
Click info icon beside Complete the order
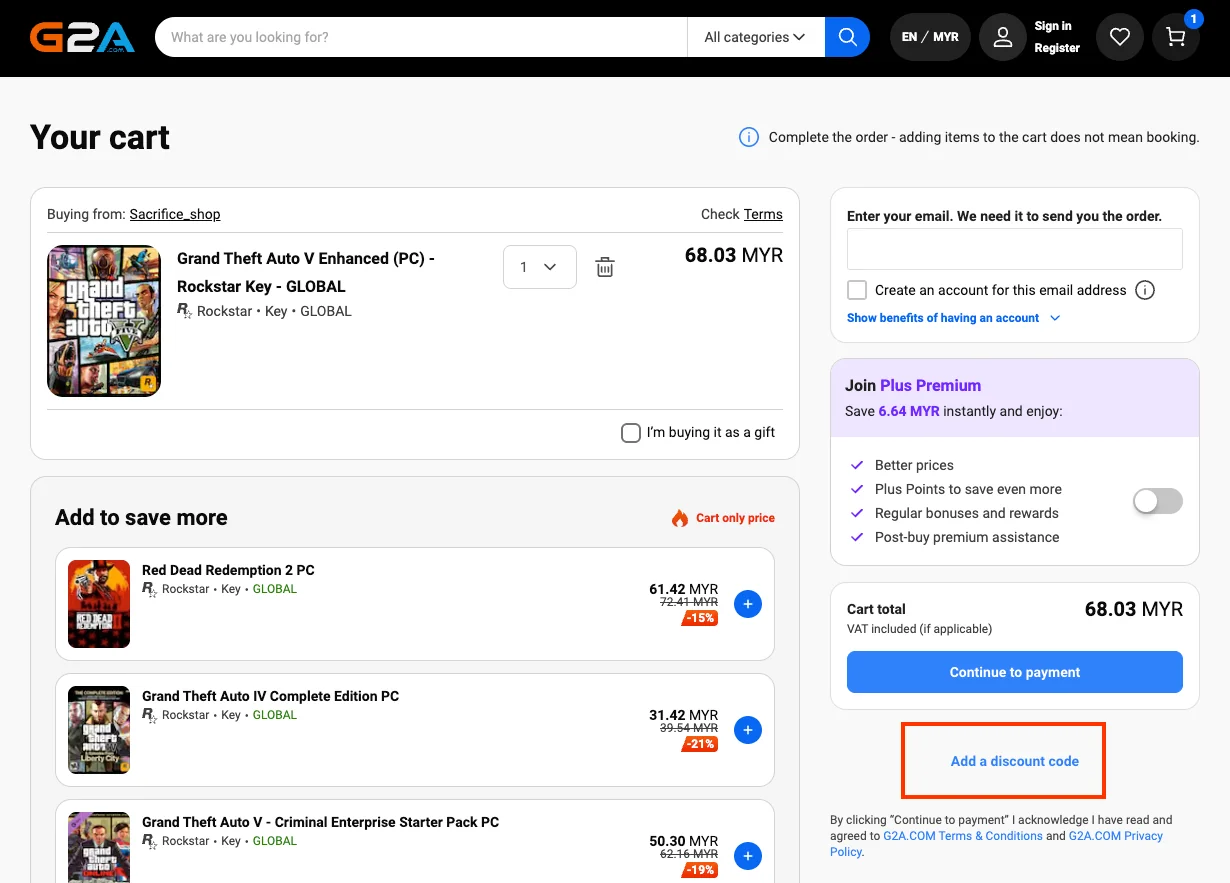pyautogui.click(x=748, y=137)
